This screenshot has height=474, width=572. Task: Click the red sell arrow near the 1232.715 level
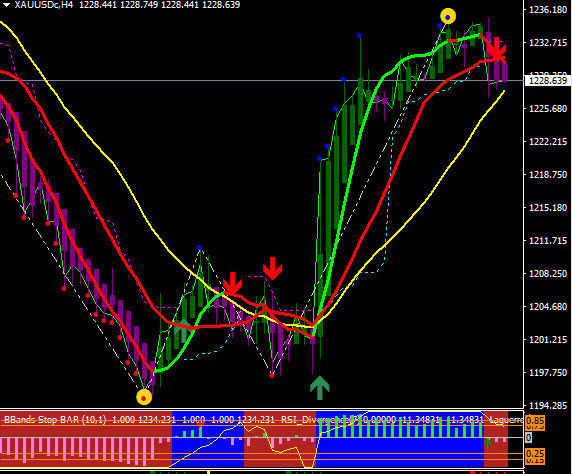[x=496, y=49]
